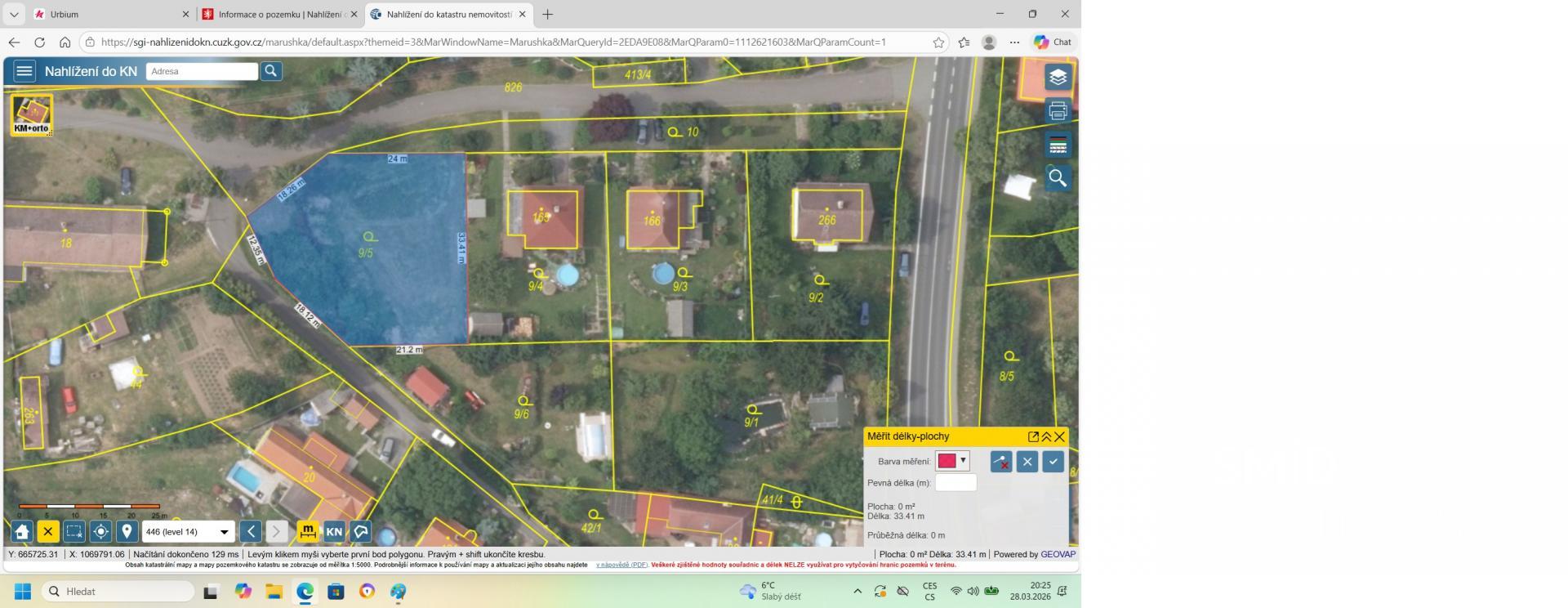Image resolution: width=1568 pixels, height=608 pixels.
Task: Click the locate my position icon
Action: [100, 532]
